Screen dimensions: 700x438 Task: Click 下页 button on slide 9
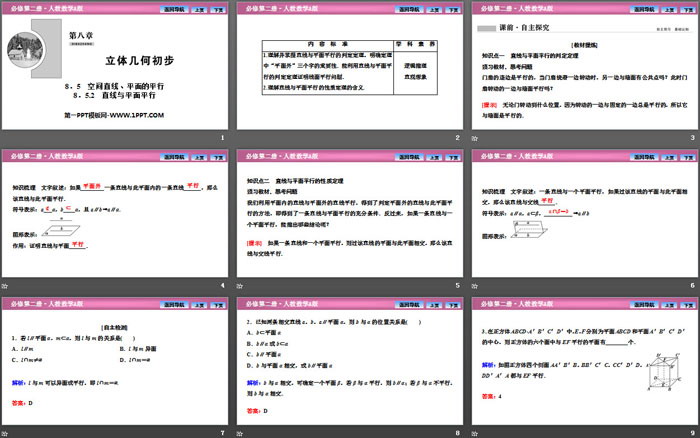(688, 305)
